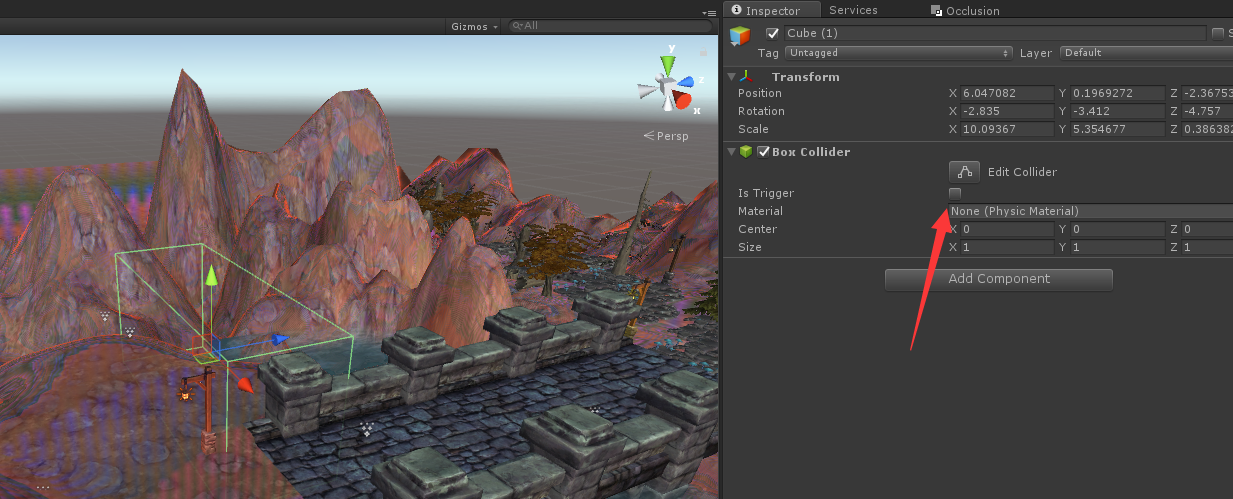Click the Cube (1) name field
Image resolution: width=1233 pixels, height=499 pixels.
click(995, 33)
